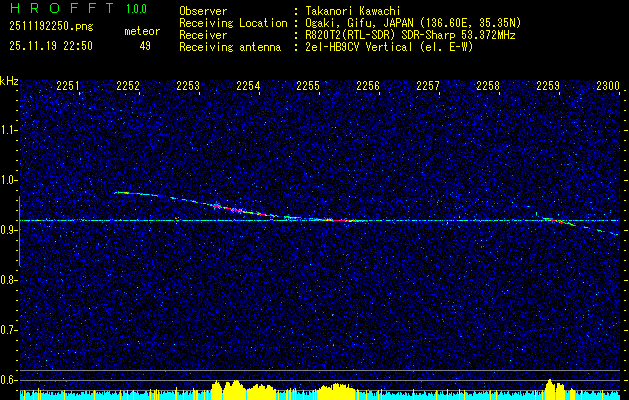Click the 0.8 frequency axis label
629x400 pixels.
tap(8, 280)
